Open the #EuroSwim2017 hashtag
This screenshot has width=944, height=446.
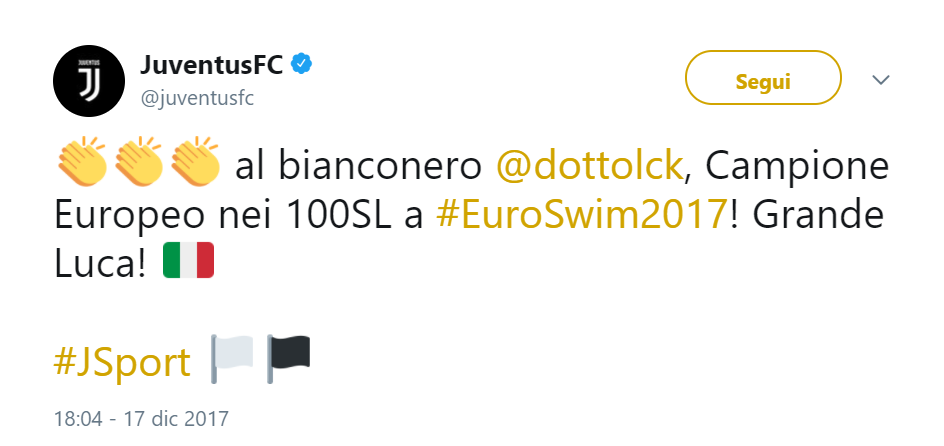582,217
